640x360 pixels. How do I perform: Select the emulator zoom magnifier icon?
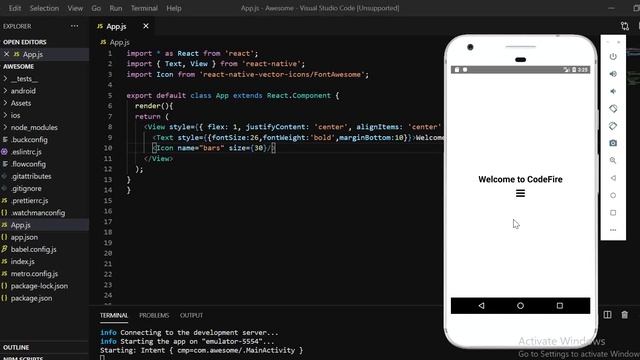click(613, 160)
